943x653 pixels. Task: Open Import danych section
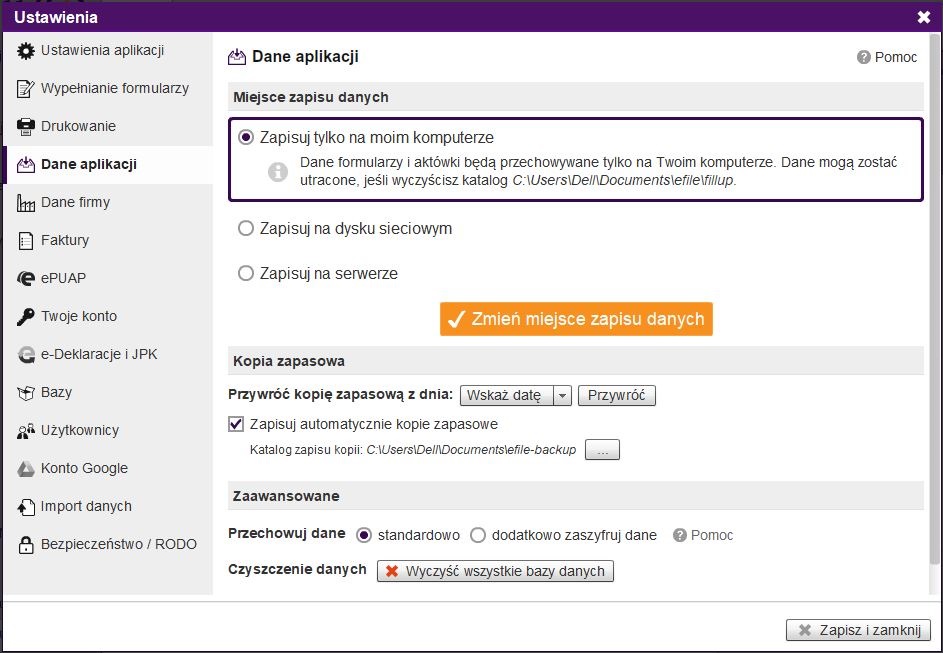point(108,507)
